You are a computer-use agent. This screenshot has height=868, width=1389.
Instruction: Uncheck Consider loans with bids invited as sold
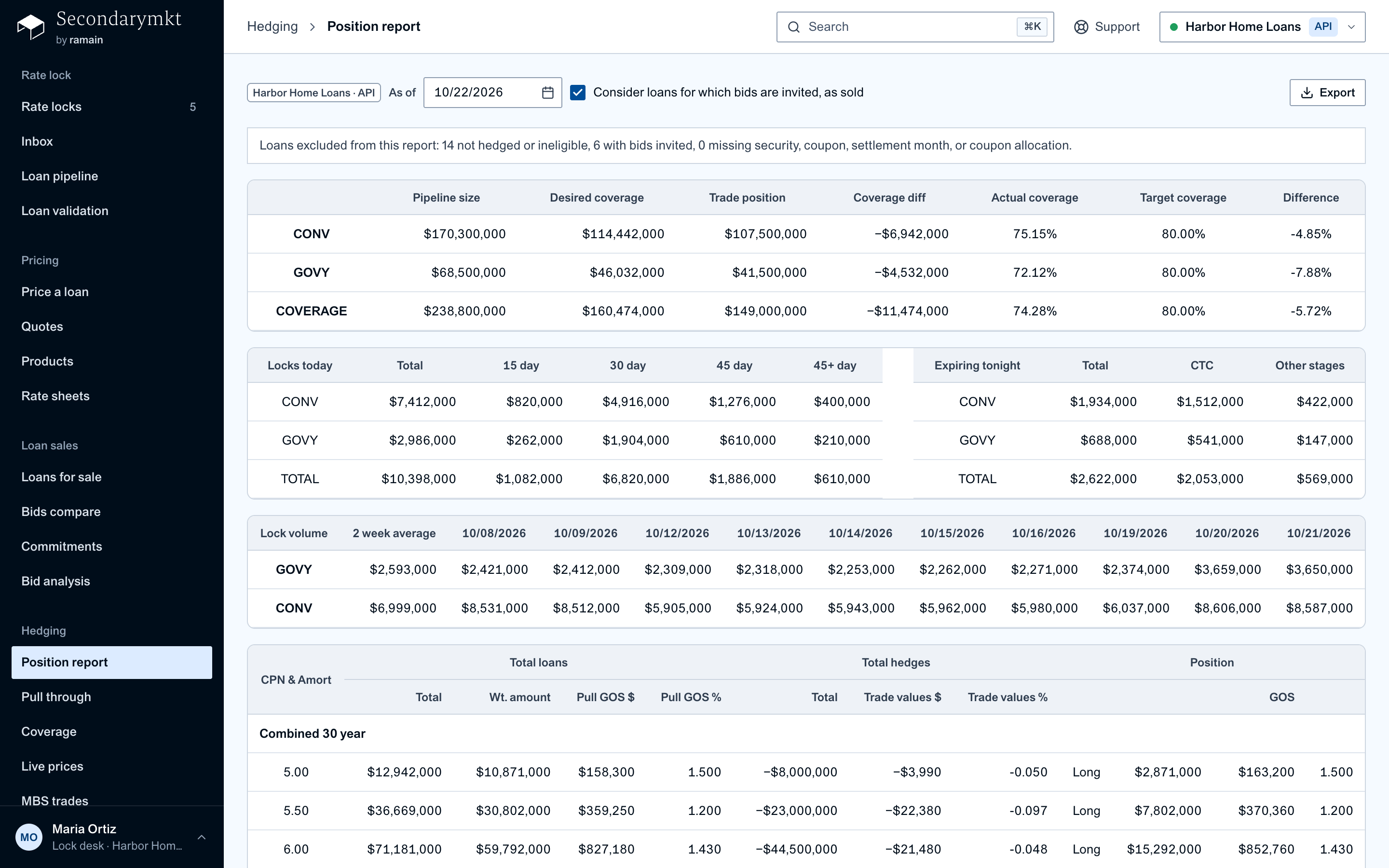pyautogui.click(x=577, y=93)
